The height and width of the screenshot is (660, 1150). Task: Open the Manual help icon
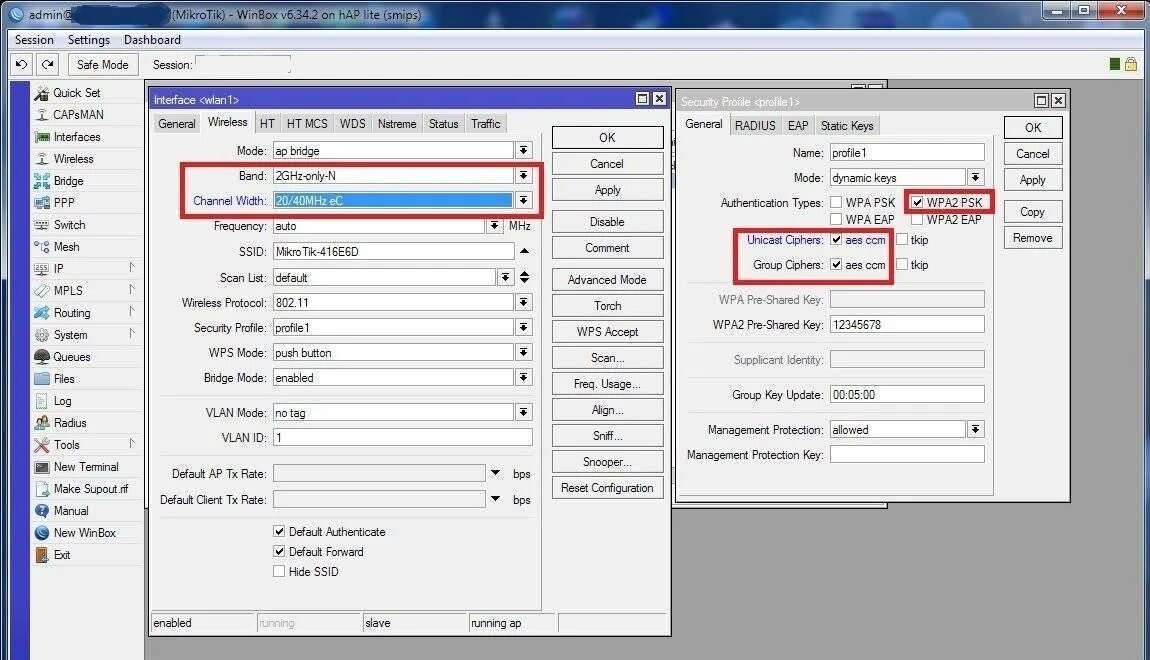(42, 511)
